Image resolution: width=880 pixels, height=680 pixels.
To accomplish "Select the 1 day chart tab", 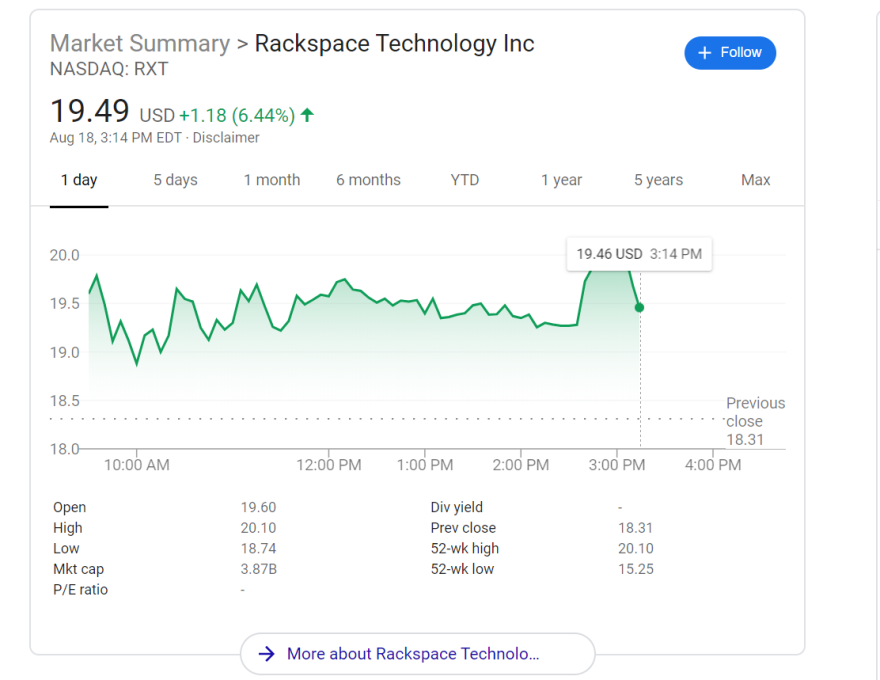I will pos(79,180).
